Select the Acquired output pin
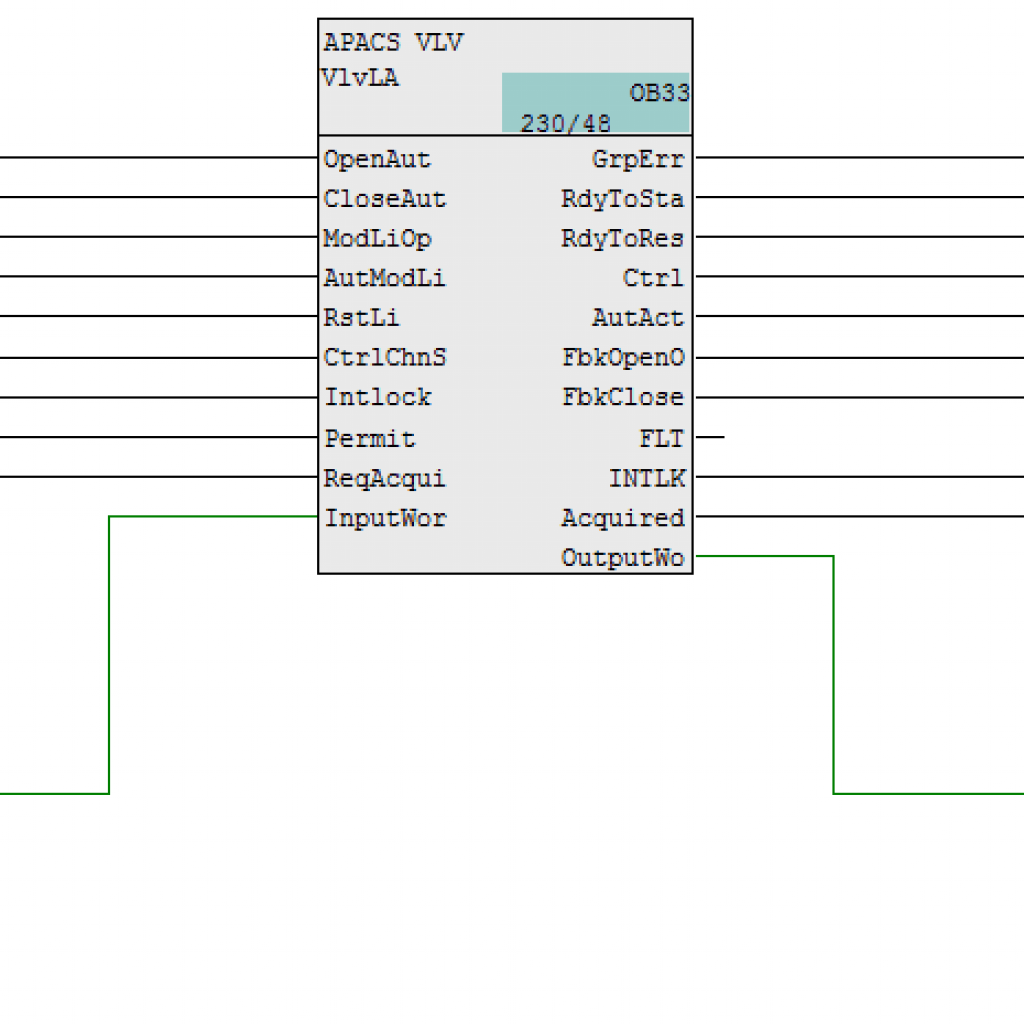The image size is (1024, 1024). (x=622, y=519)
